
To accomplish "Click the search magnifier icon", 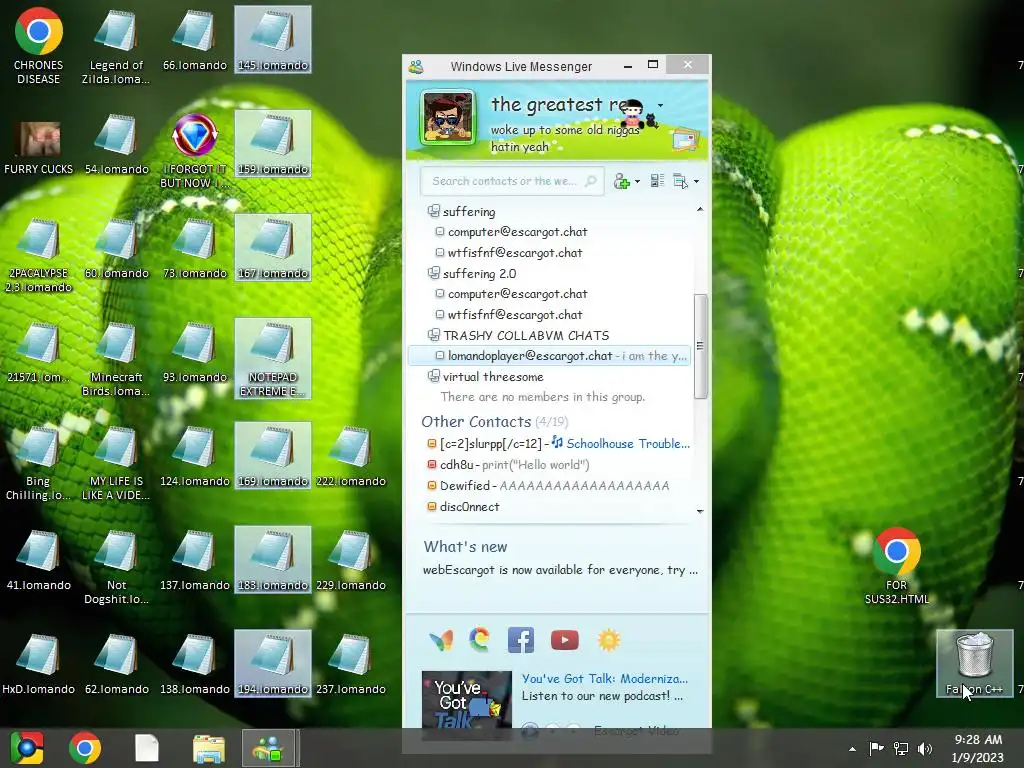I will click(x=590, y=181).
